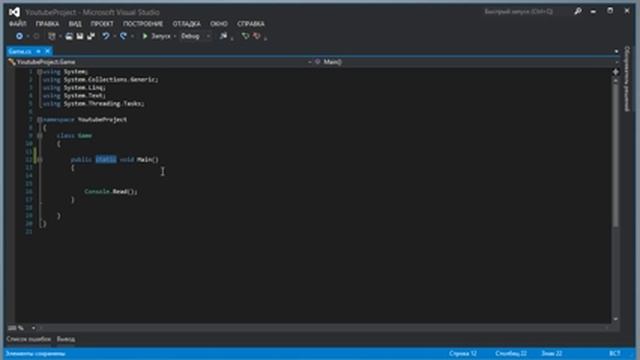This screenshot has height=360, width=640.
Task: Open the Список ошибок bottom tab
Action: coord(29,339)
